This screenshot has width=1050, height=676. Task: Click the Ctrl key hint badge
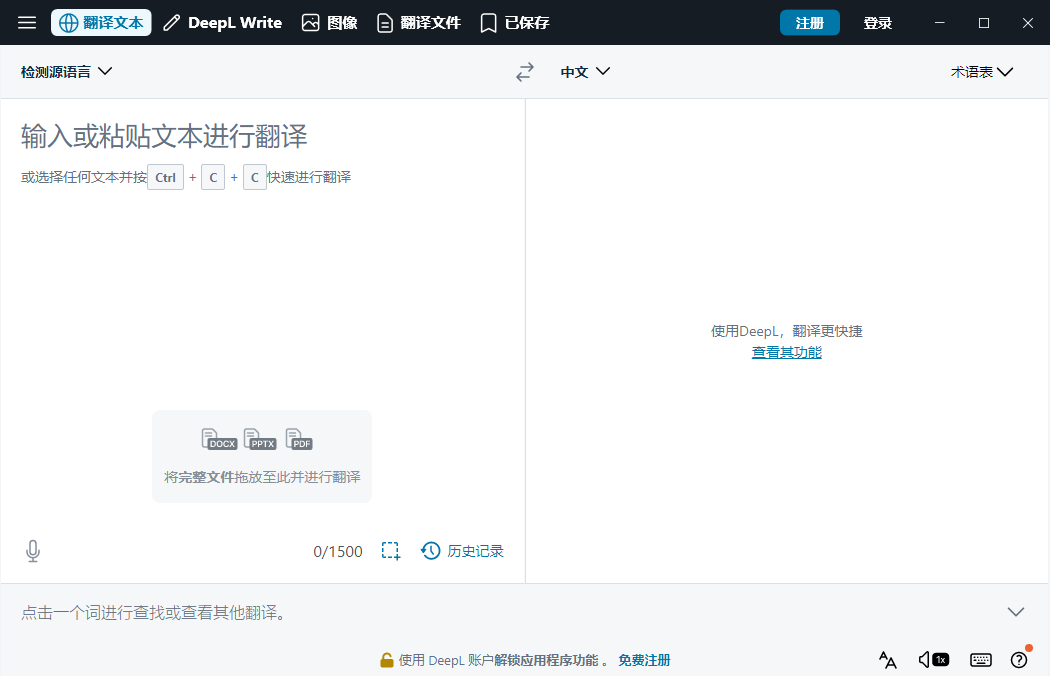(165, 178)
